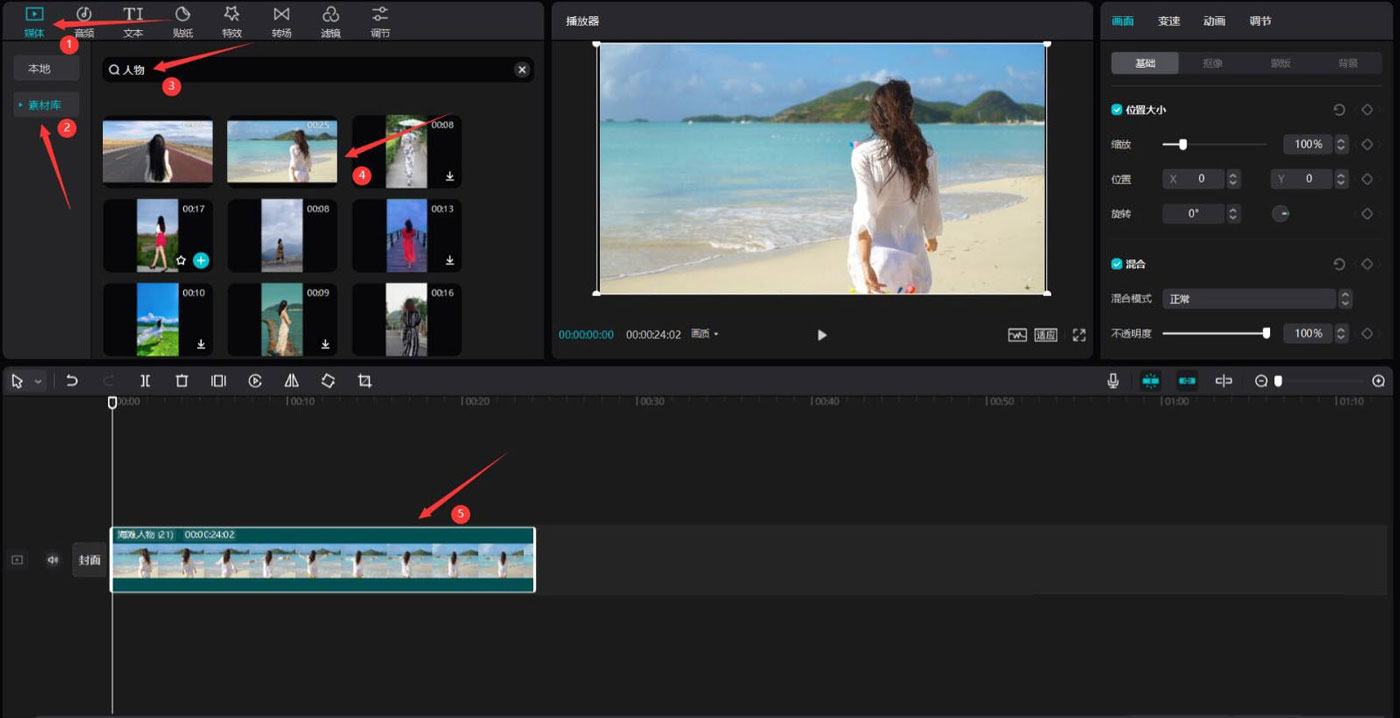This screenshot has height=718, width=1400.
Task: Uncheck the 位置大小 checkbox
Action: click(1117, 110)
